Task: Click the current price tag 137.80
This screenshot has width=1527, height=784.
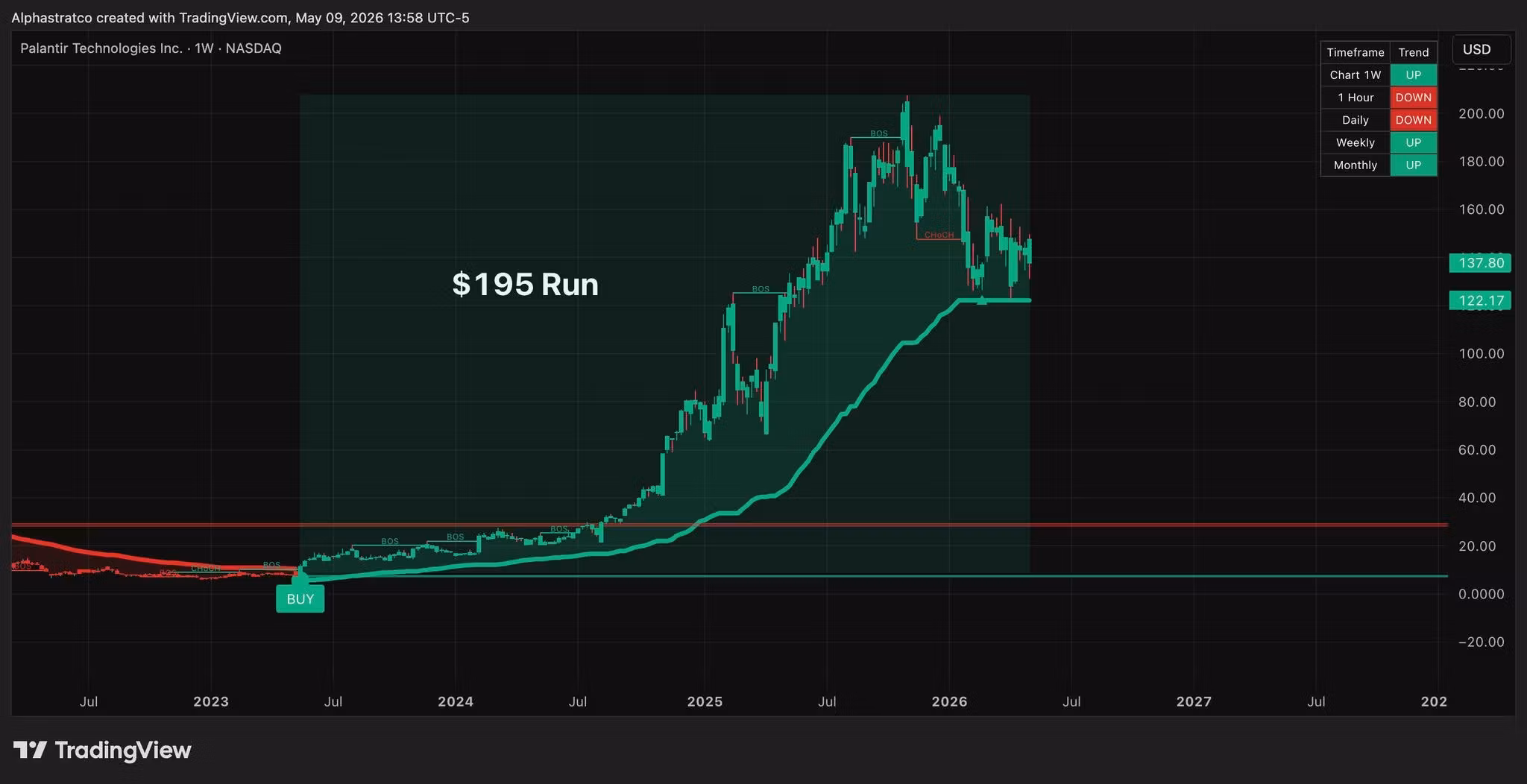Action: click(1480, 262)
